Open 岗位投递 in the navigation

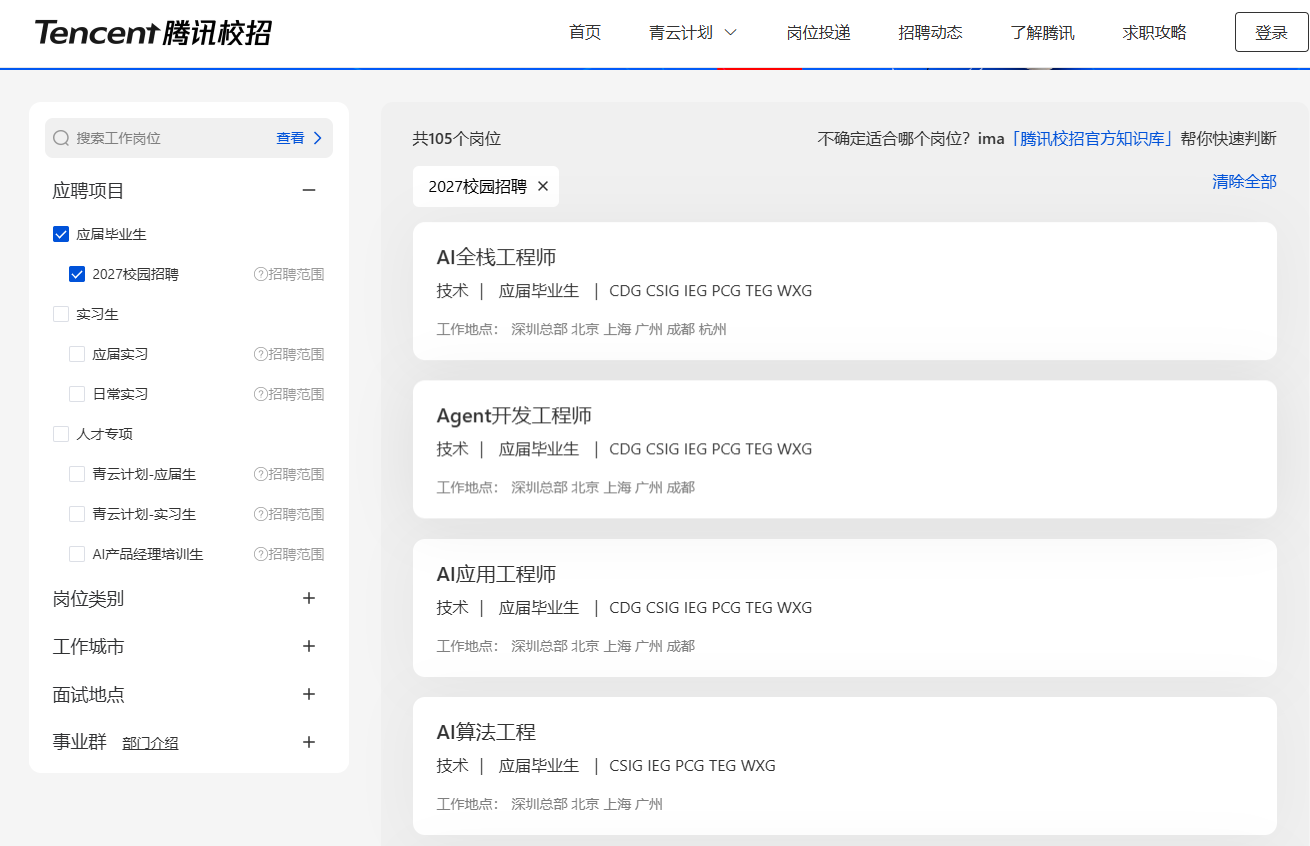coord(818,33)
